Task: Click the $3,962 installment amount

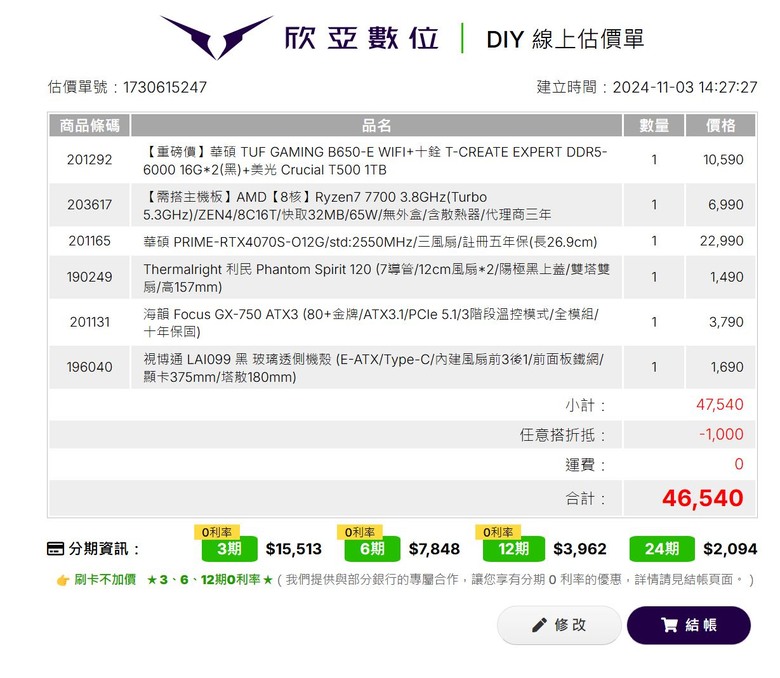Action: tap(580, 549)
